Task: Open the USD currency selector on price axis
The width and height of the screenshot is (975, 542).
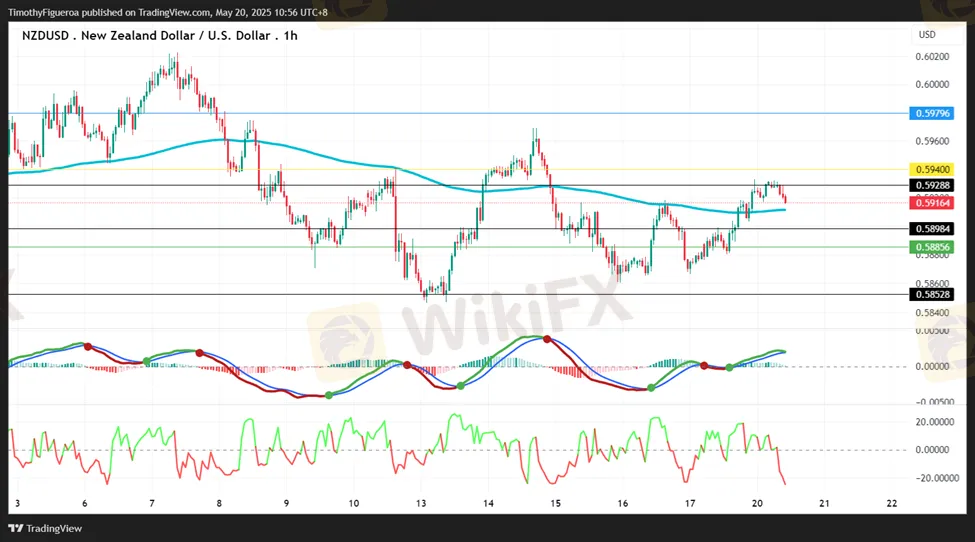Action: point(927,34)
